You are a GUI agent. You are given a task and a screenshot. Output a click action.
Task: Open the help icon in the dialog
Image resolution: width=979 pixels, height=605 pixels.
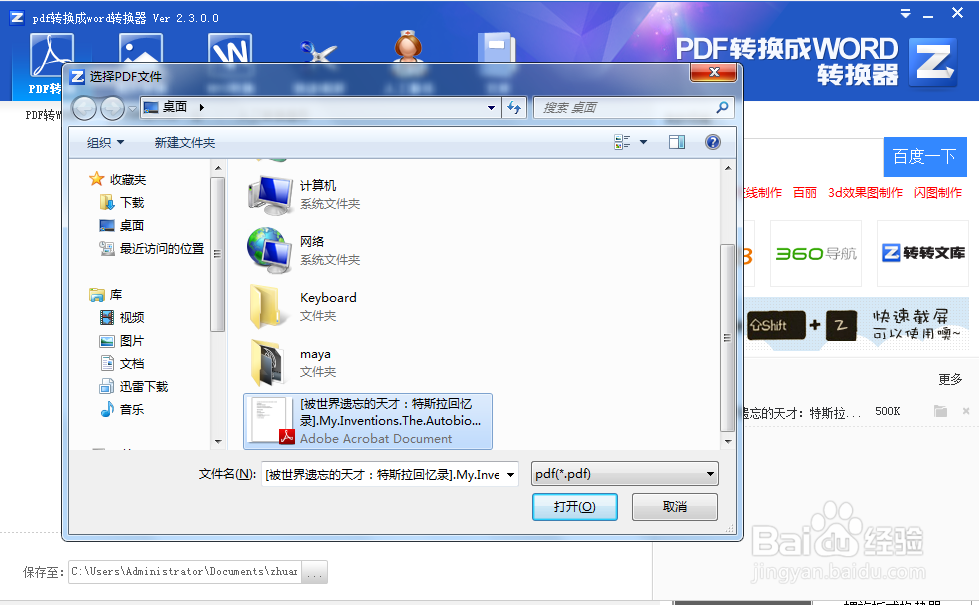click(x=712, y=142)
